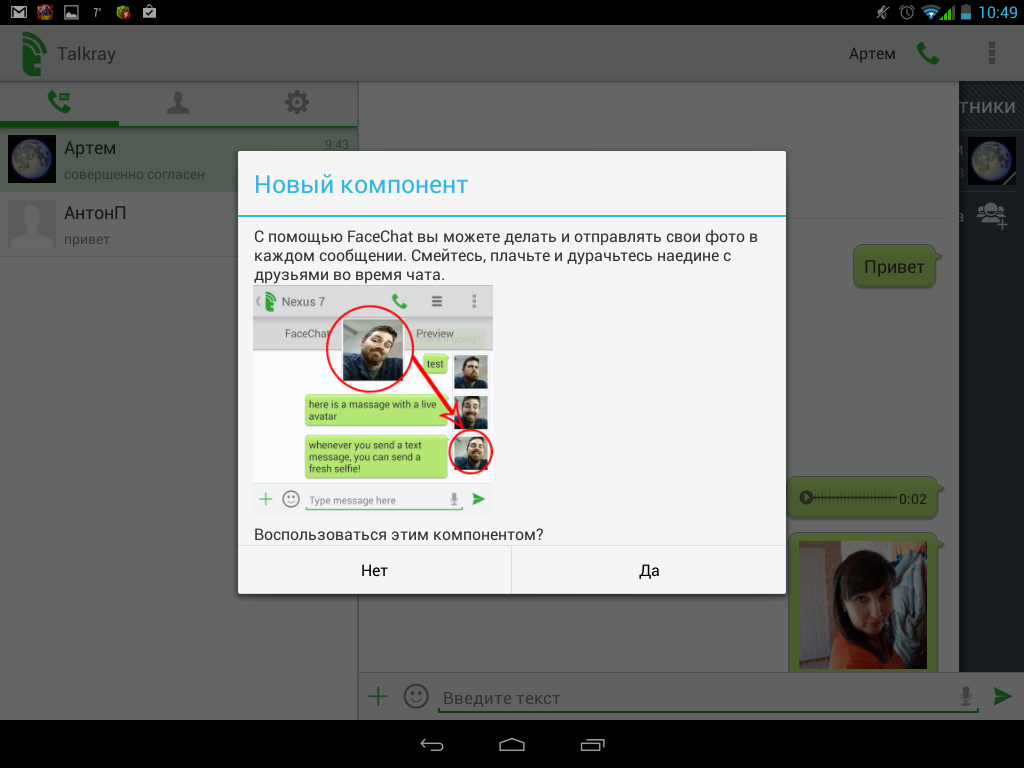
Task: Focus the Введите текст message field
Action: [709, 697]
